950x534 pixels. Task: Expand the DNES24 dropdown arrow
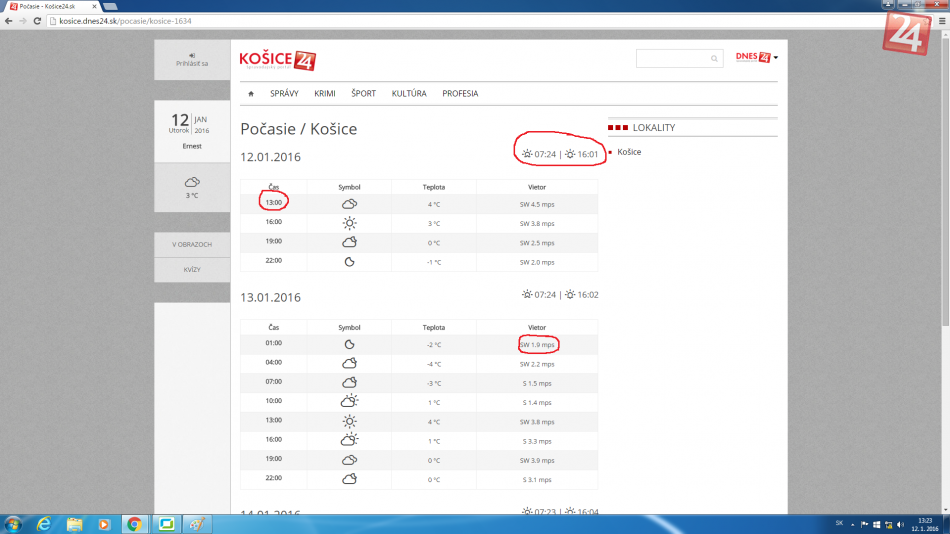click(775, 58)
